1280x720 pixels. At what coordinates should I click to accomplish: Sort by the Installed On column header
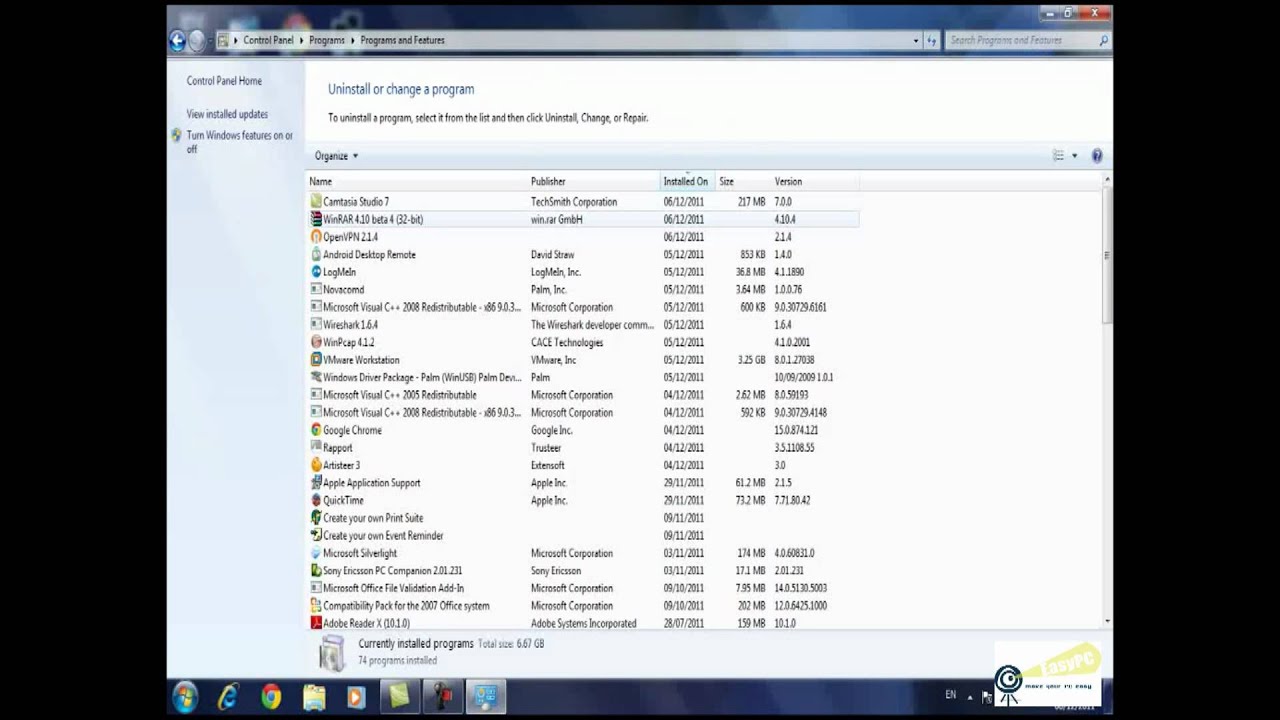pos(687,182)
